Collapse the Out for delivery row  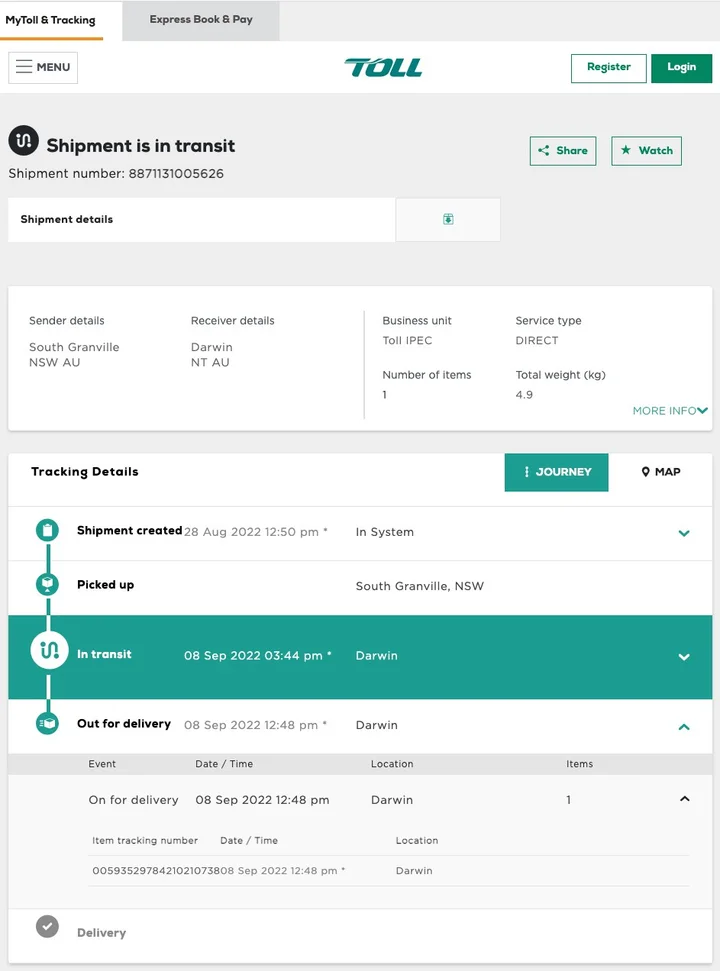tap(684, 726)
